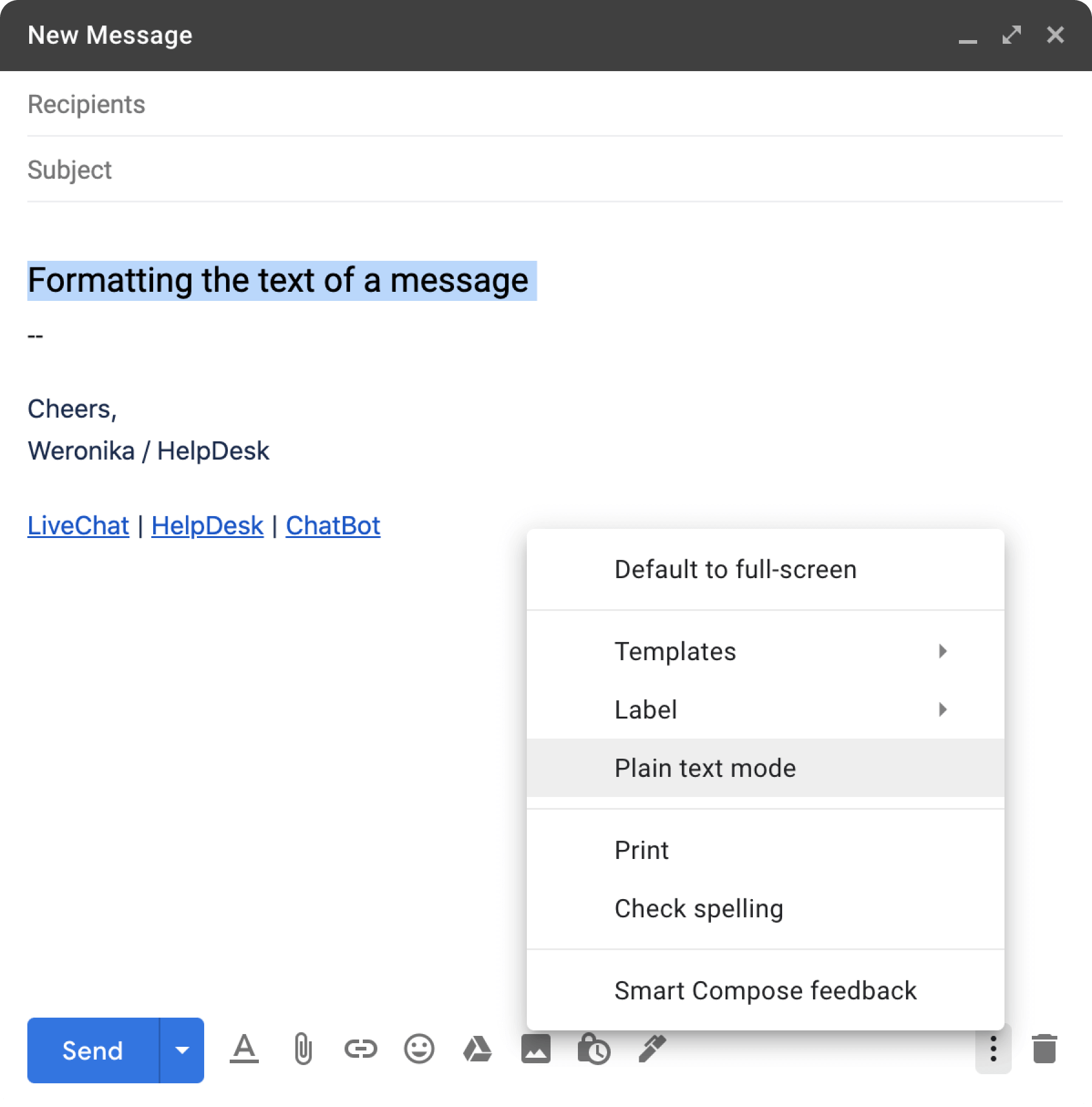The height and width of the screenshot is (1107, 1092).
Task: Attach a file using the paperclip icon
Action: click(302, 1050)
